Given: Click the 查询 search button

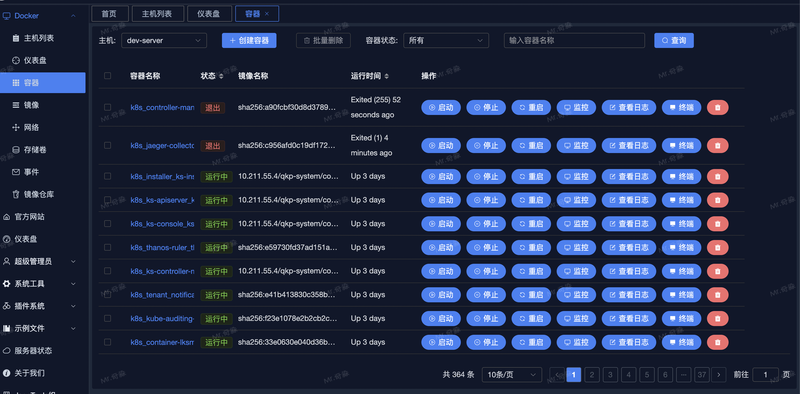Looking at the screenshot, I should pos(674,40).
